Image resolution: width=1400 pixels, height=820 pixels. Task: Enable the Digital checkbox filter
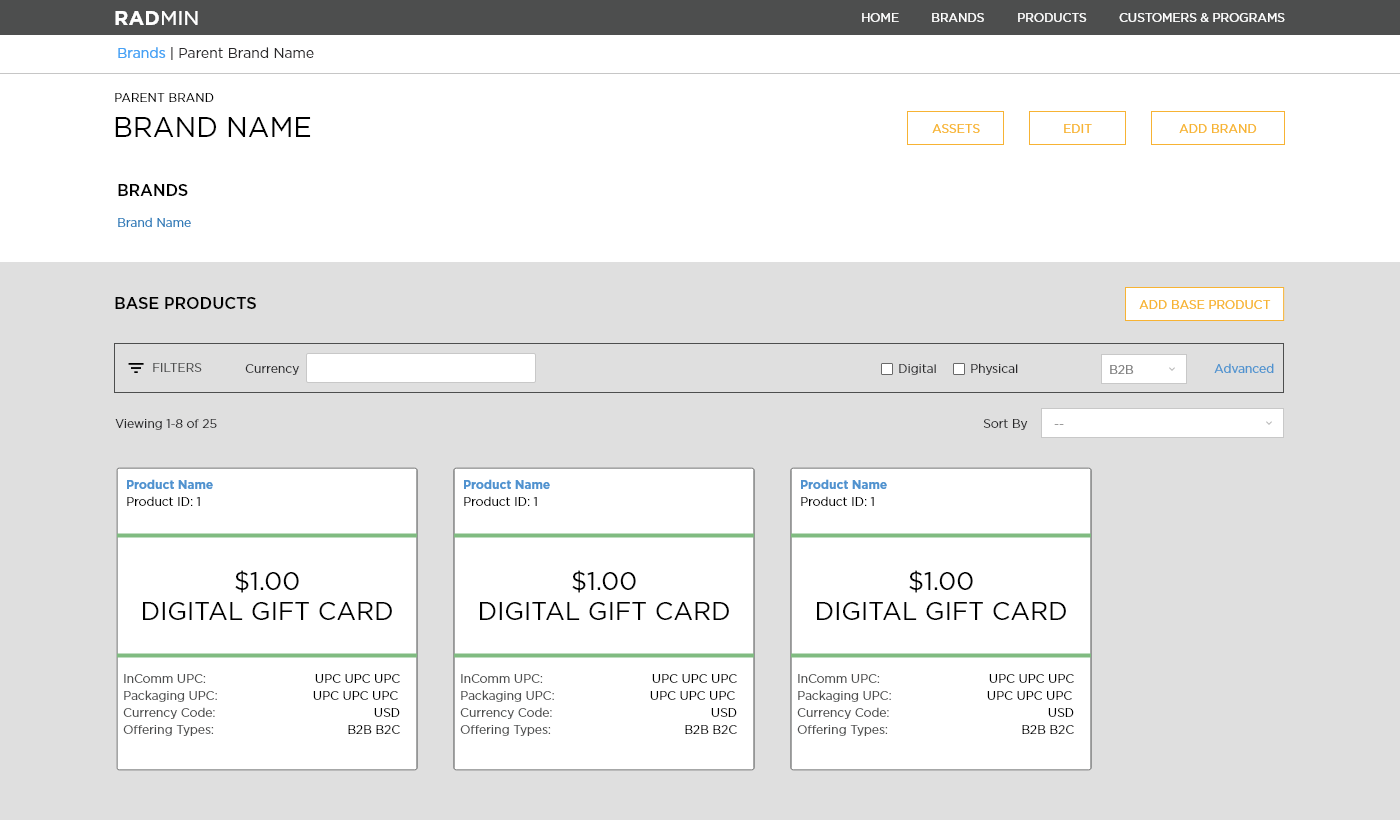(x=887, y=369)
